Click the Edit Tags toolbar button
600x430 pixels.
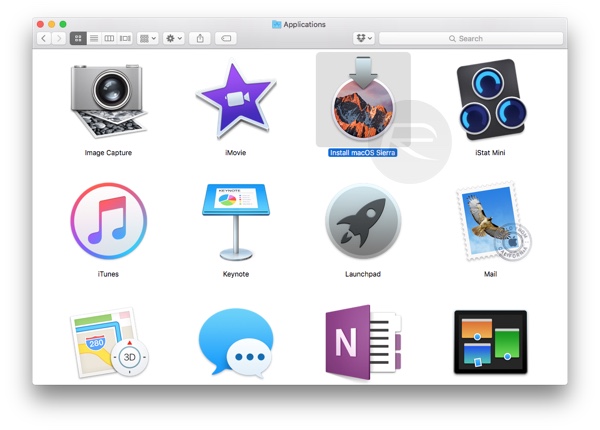226,38
